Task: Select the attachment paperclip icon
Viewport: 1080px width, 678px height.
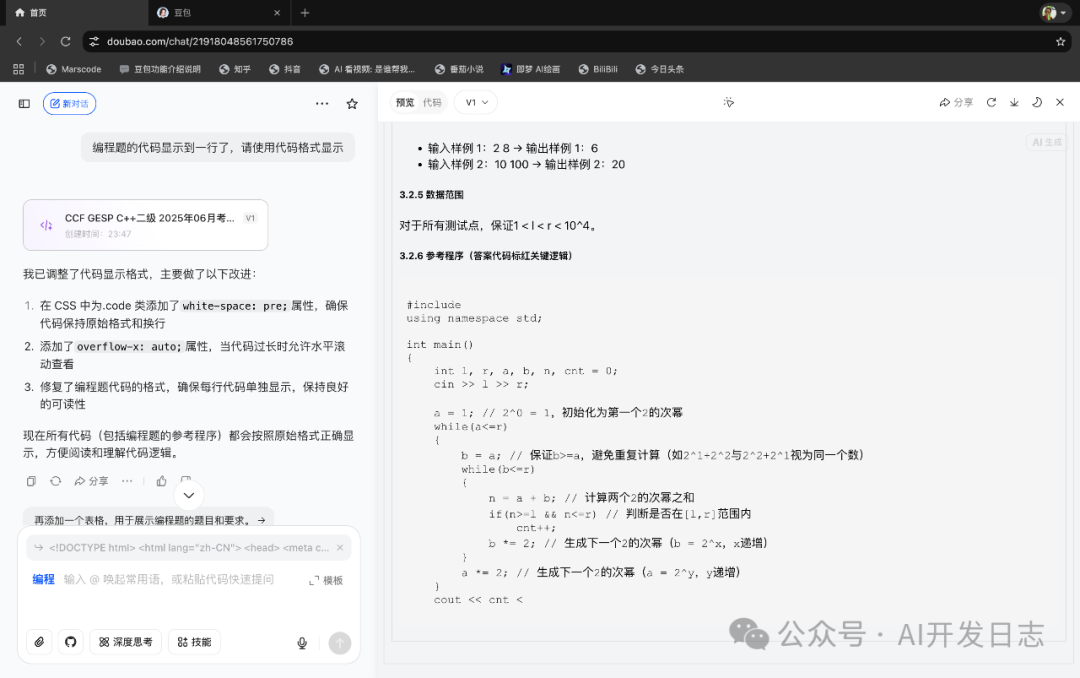Action: tap(37, 642)
